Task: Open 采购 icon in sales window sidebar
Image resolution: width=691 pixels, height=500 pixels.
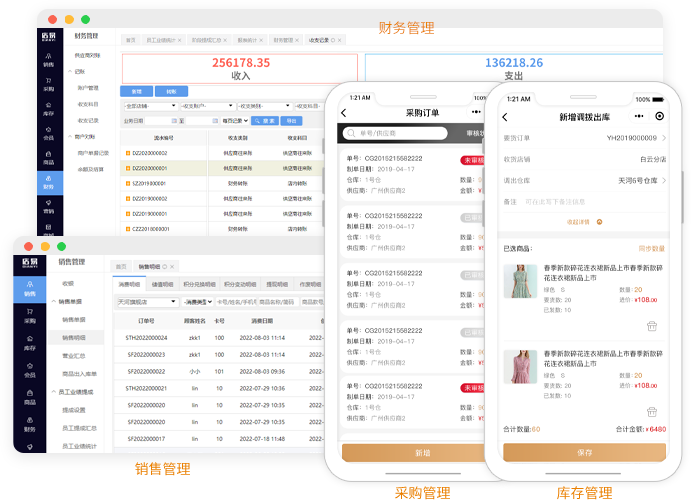Action: pos(30,316)
